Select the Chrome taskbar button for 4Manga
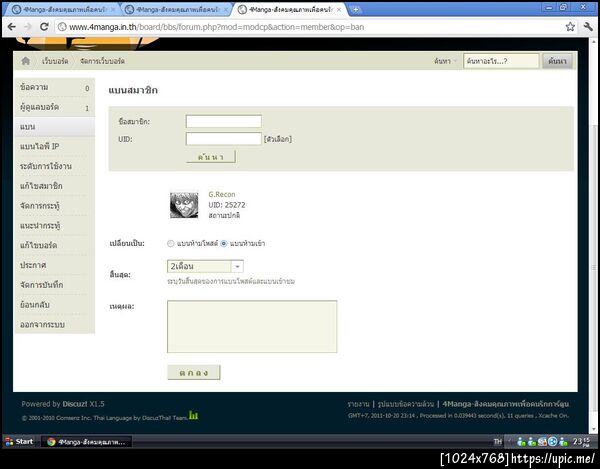The width and height of the screenshot is (600, 469). click(86, 442)
